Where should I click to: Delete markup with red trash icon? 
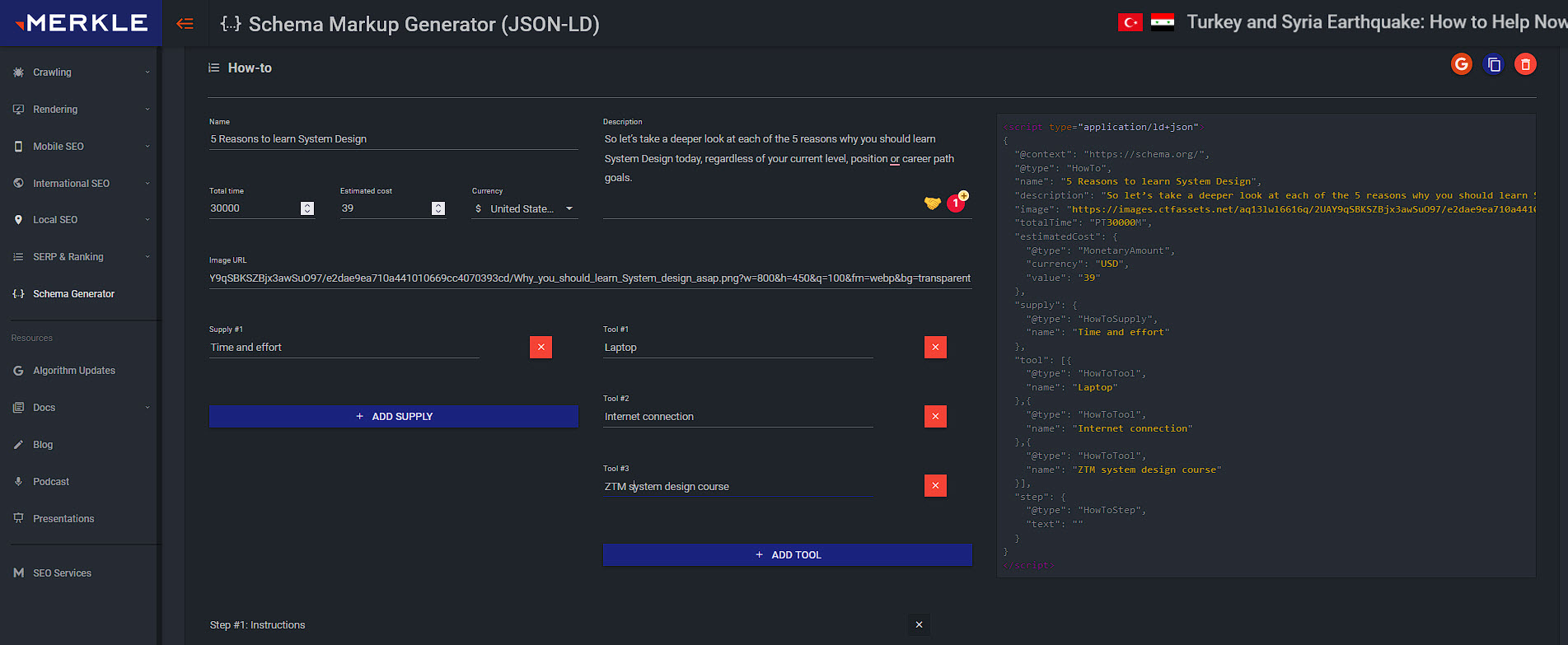click(1525, 64)
